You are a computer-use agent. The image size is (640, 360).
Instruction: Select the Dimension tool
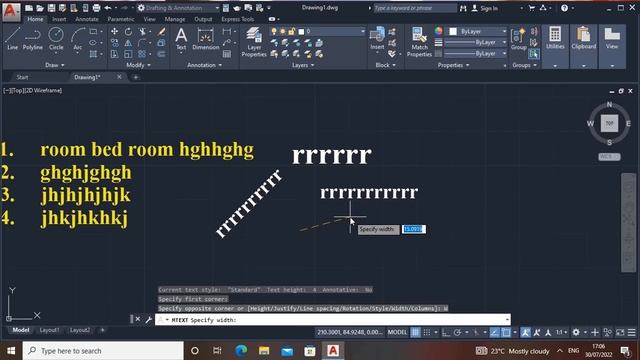point(205,39)
